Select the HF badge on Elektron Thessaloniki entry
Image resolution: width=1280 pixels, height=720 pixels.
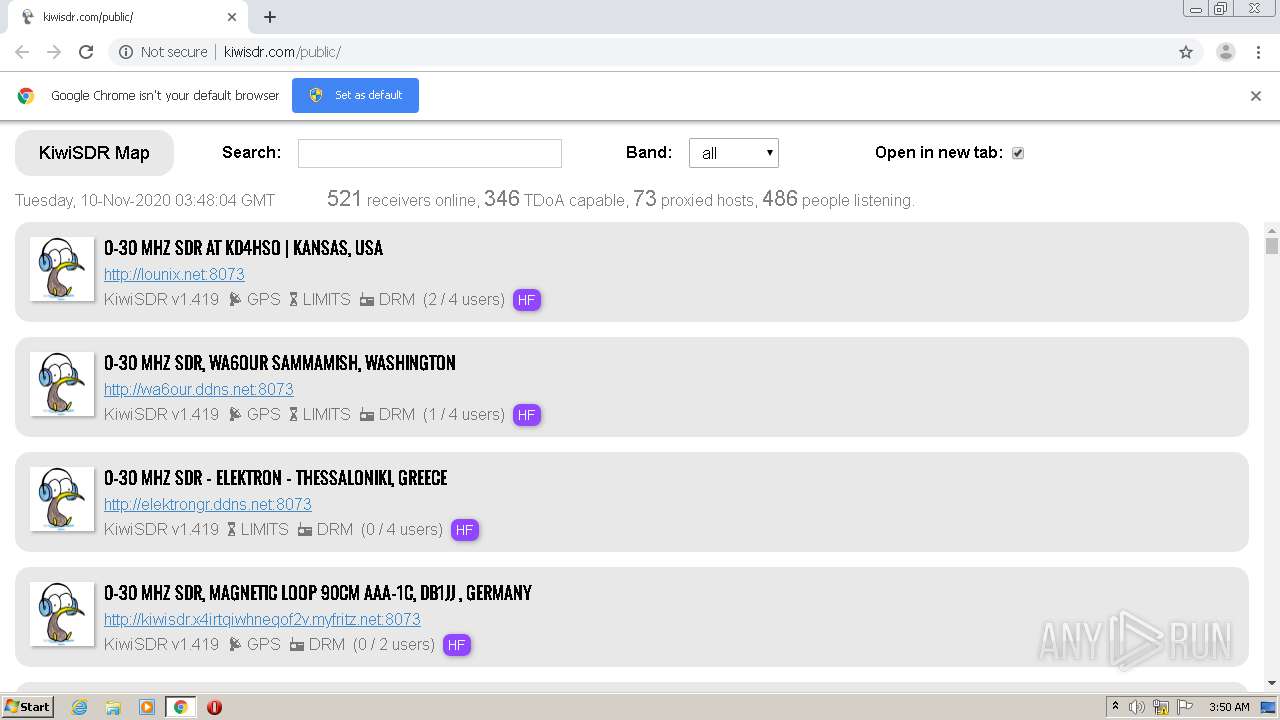pyautogui.click(x=465, y=530)
